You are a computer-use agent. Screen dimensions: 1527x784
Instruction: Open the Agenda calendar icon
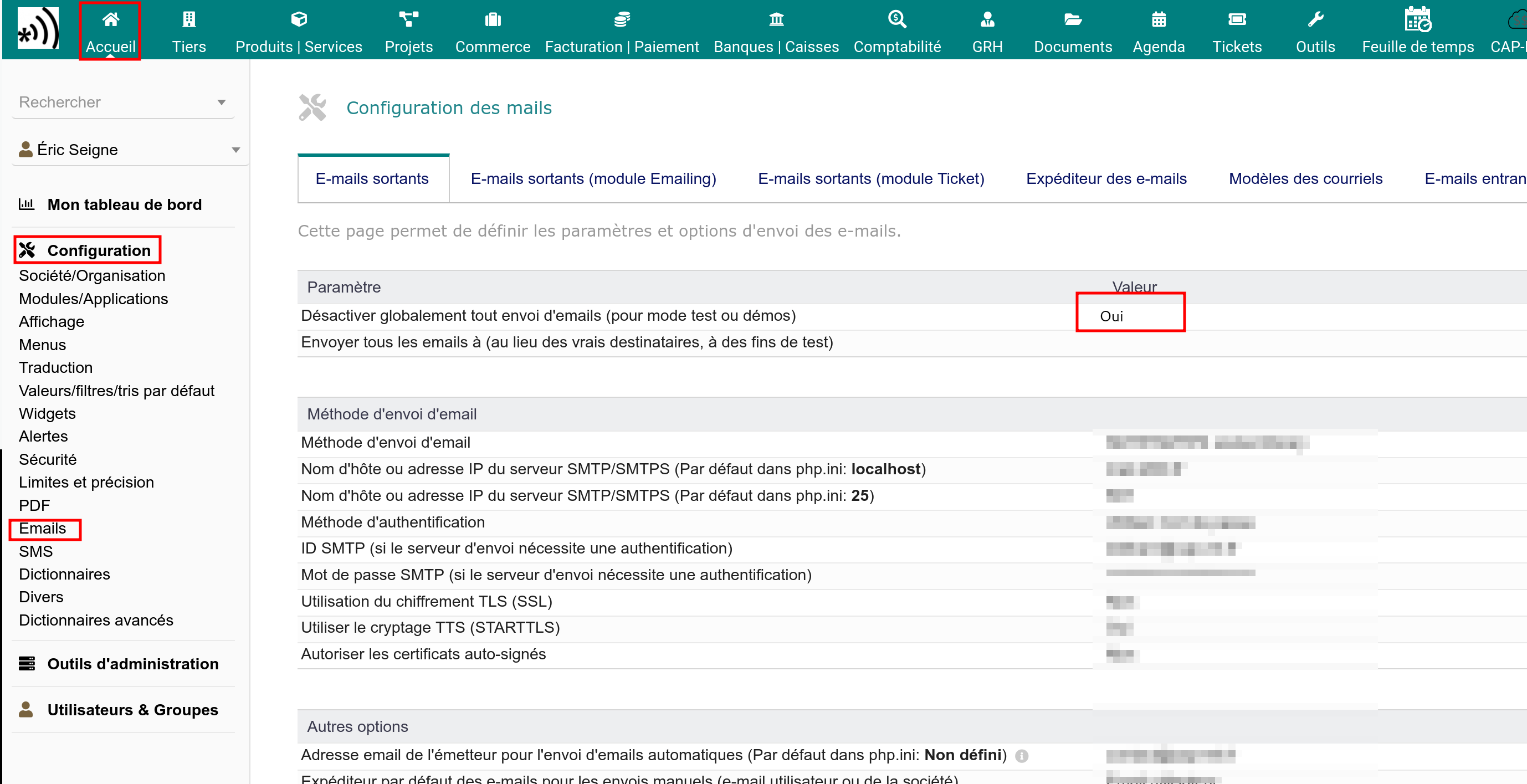[x=1159, y=19]
